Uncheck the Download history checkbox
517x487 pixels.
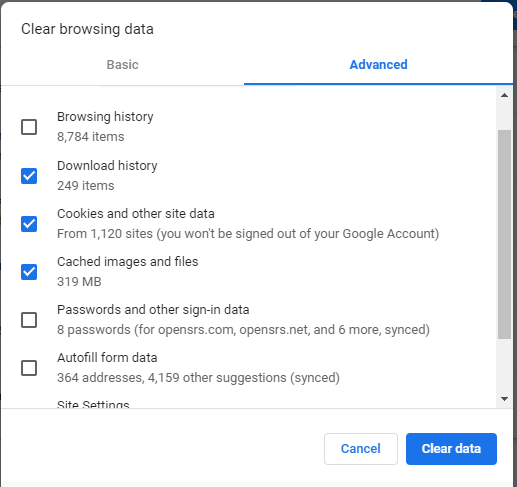tap(29, 176)
